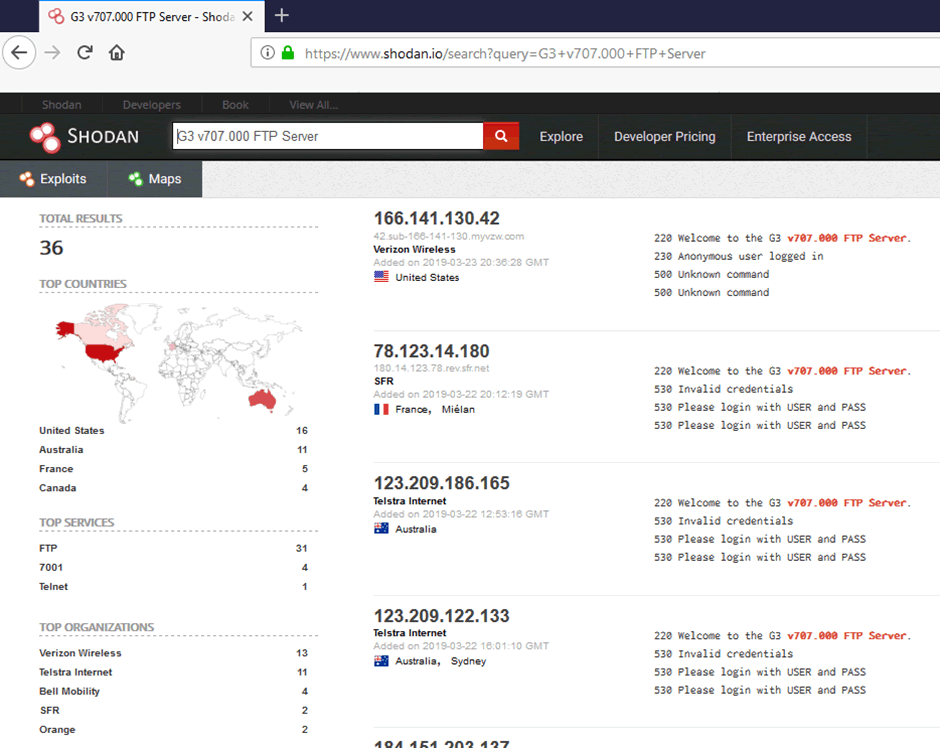
Task: Click 'Added on 2019-03-22 20:12:19 GMT' timestamp
Action: (461, 394)
